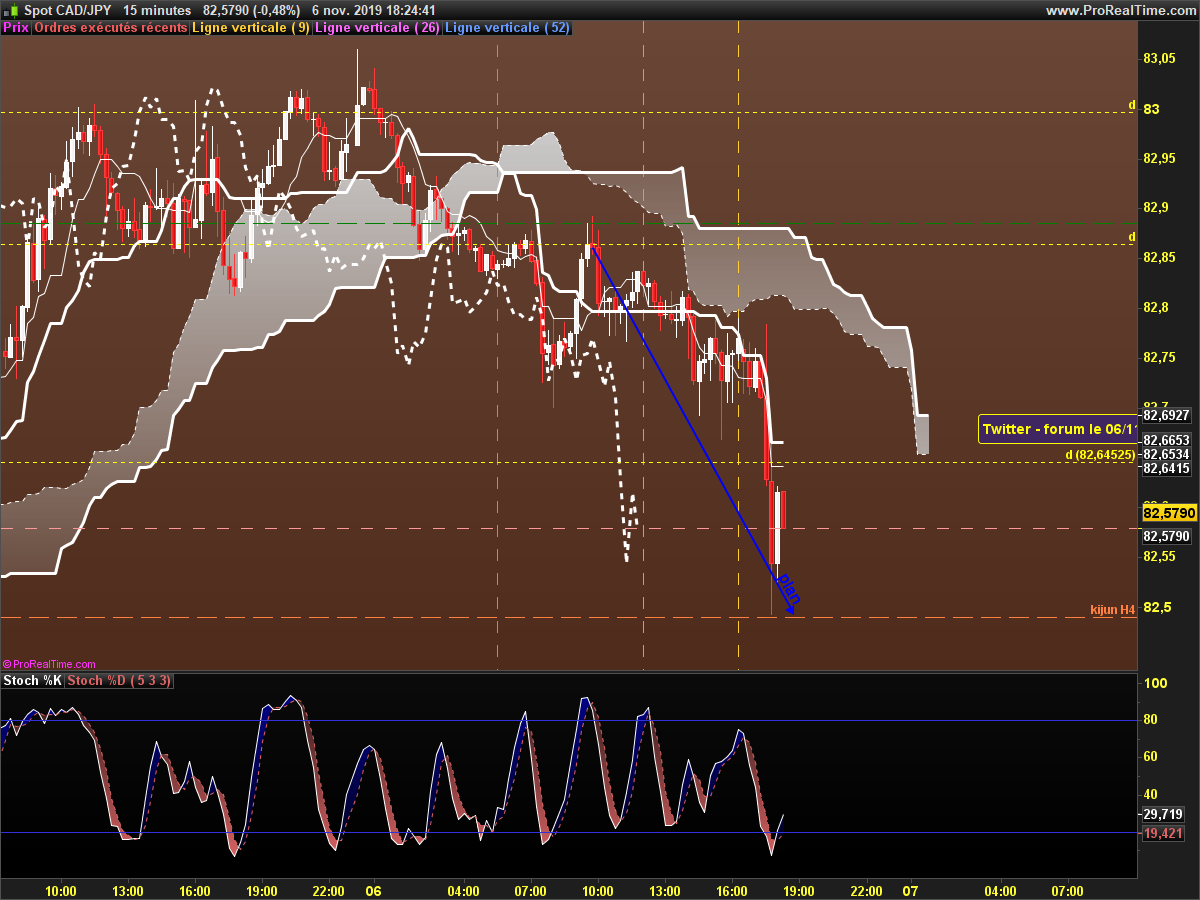
Task: Click the 82,55 price scale value
Action: (x=1159, y=556)
